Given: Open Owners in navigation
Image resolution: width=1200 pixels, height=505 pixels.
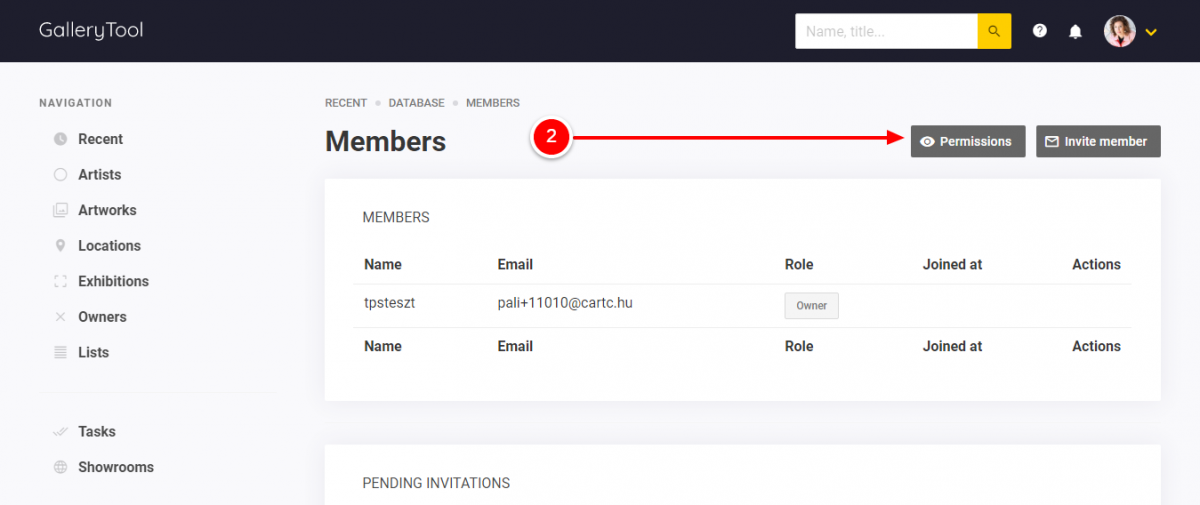Looking at the screenshot, I should (102, 317).
